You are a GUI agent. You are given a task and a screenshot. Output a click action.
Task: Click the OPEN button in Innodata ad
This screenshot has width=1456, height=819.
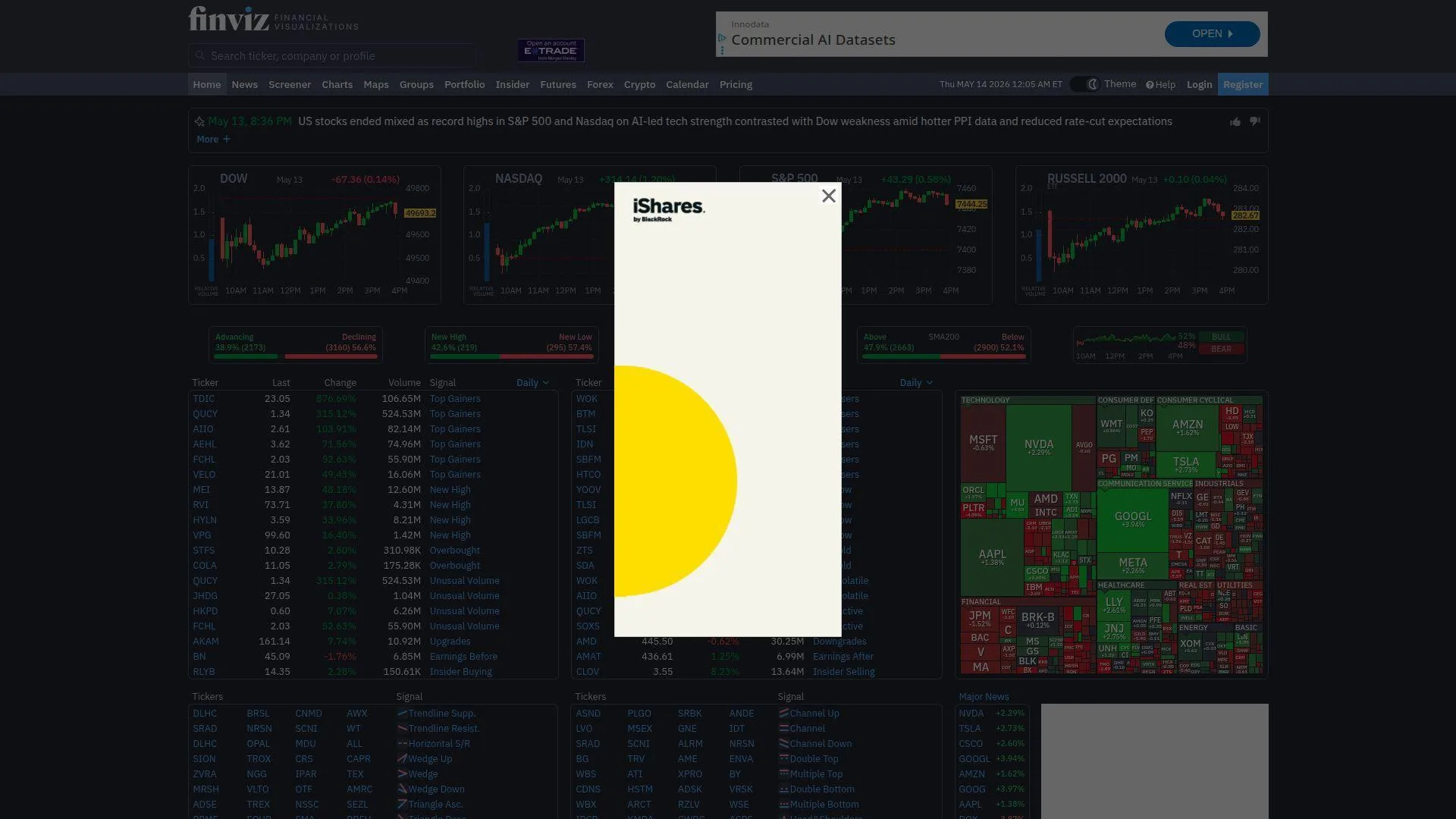point(1212,34)
